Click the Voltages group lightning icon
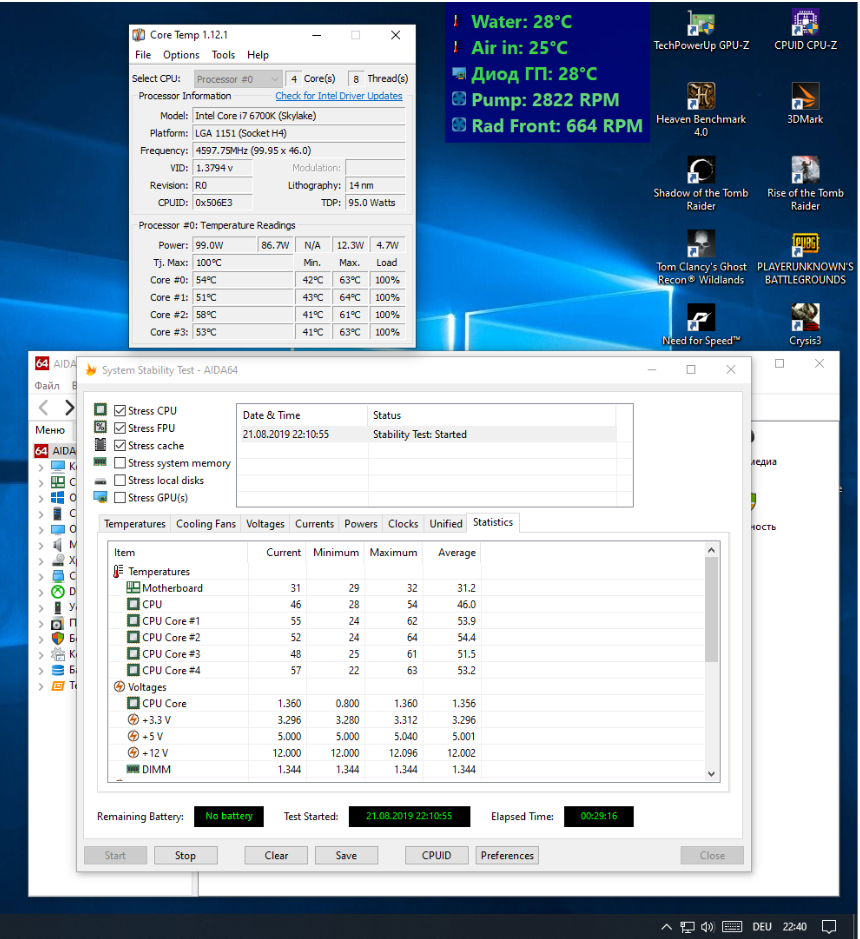 click(x=119, y=686)
